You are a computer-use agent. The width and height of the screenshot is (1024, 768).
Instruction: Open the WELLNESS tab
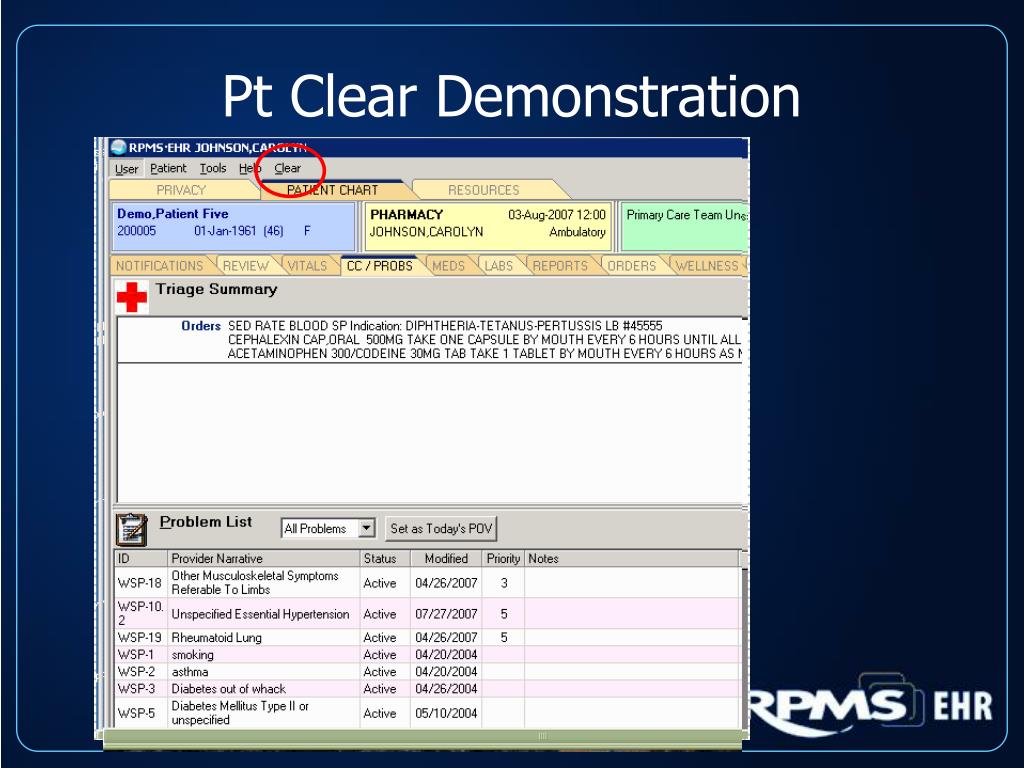pos(707,266)
